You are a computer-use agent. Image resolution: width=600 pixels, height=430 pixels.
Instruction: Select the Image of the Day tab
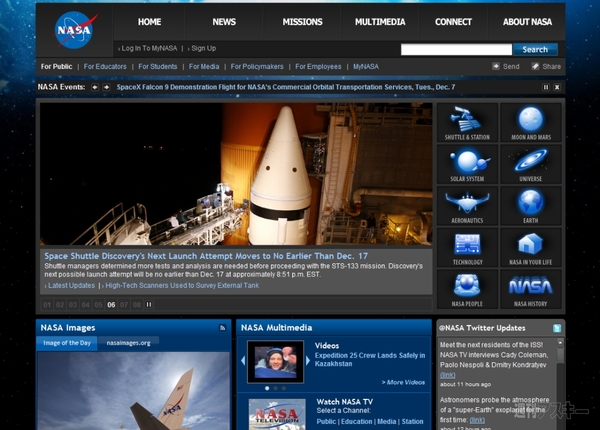pyautogui.click(x=67, y=343)
